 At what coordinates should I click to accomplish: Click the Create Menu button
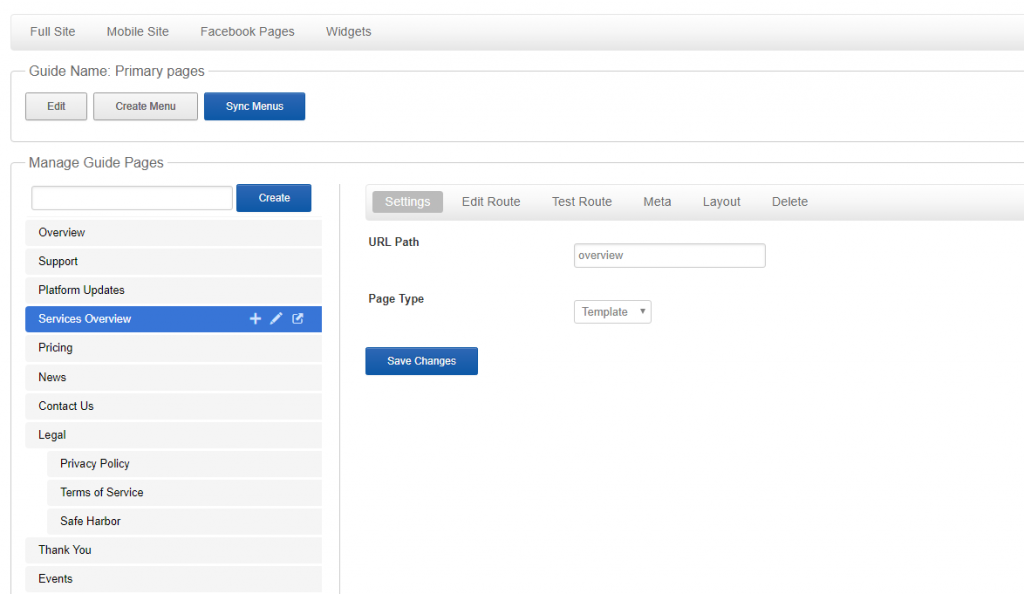tap(146, 106)
